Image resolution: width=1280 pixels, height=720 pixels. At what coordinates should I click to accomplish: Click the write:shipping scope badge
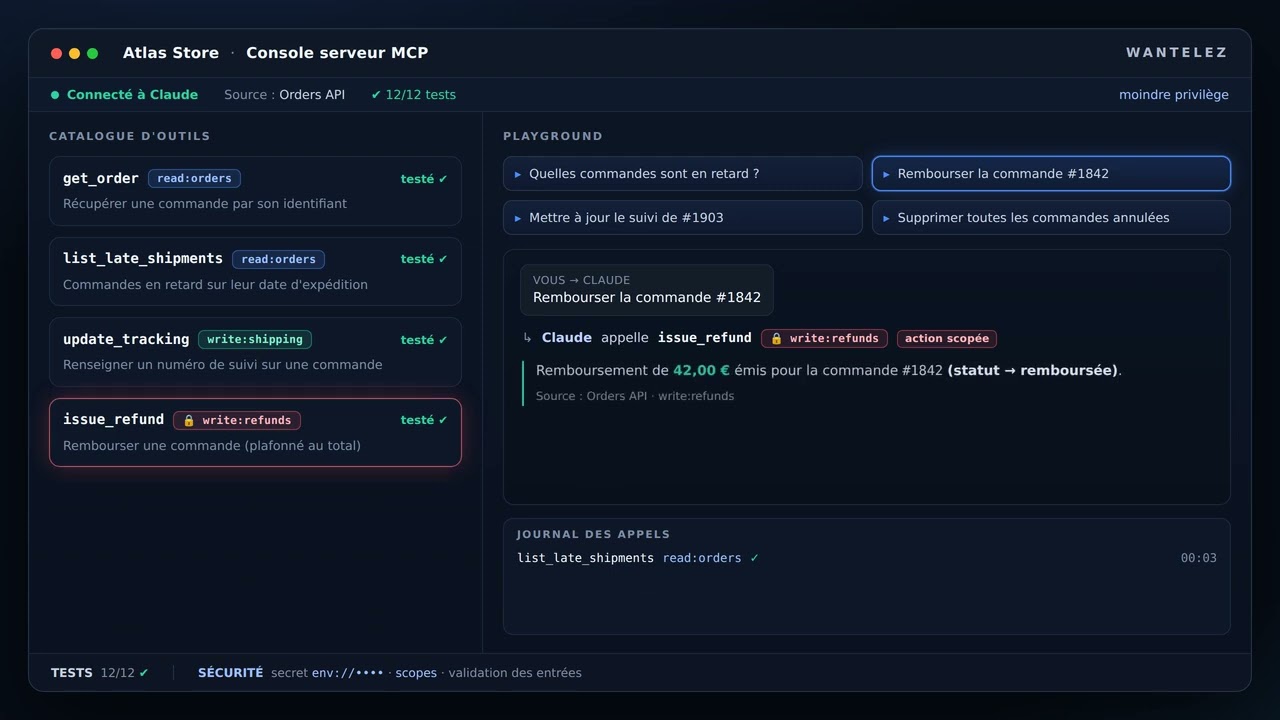click(255, 339)
